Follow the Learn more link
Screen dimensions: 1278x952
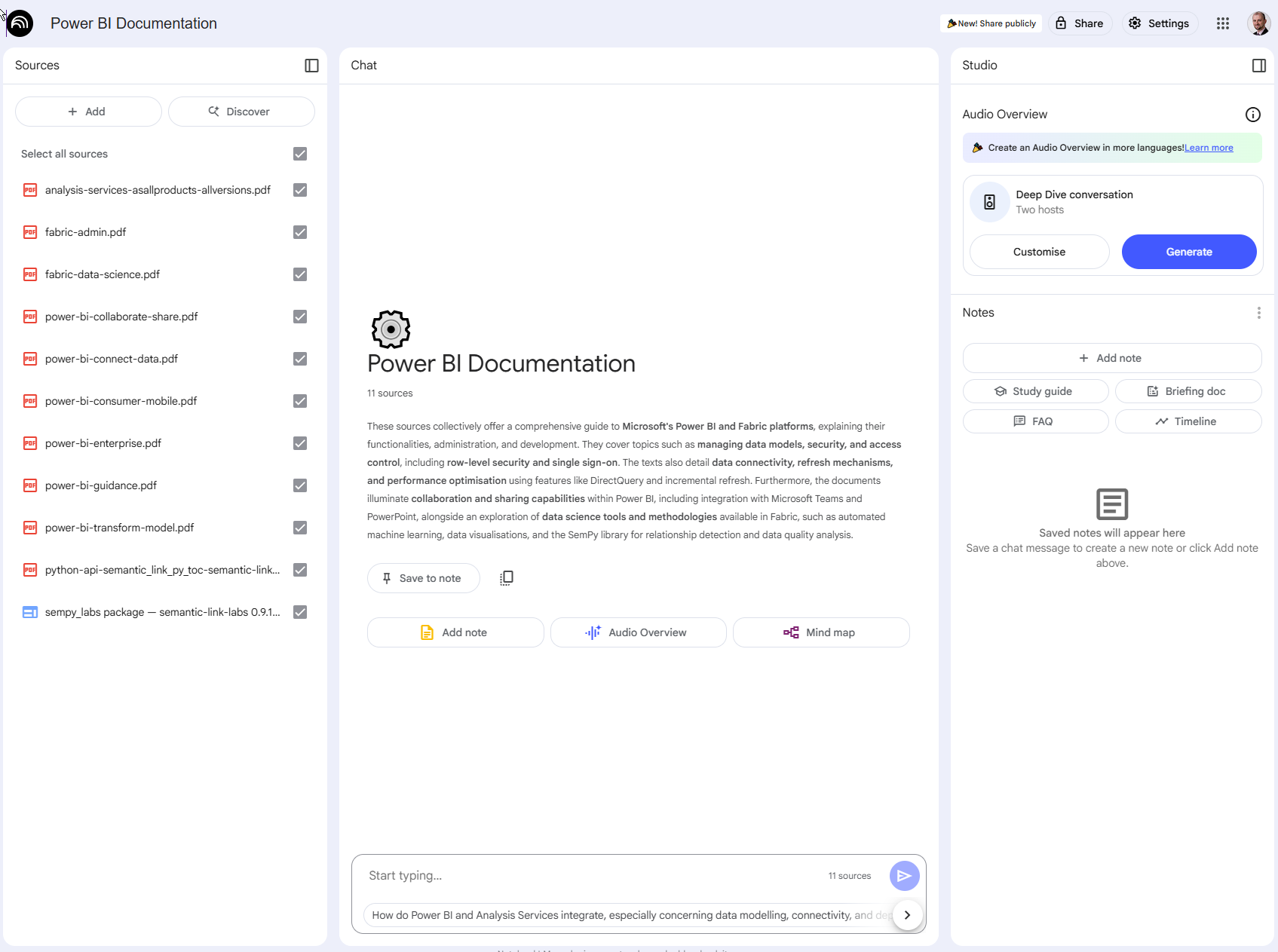coord(1209,148)
